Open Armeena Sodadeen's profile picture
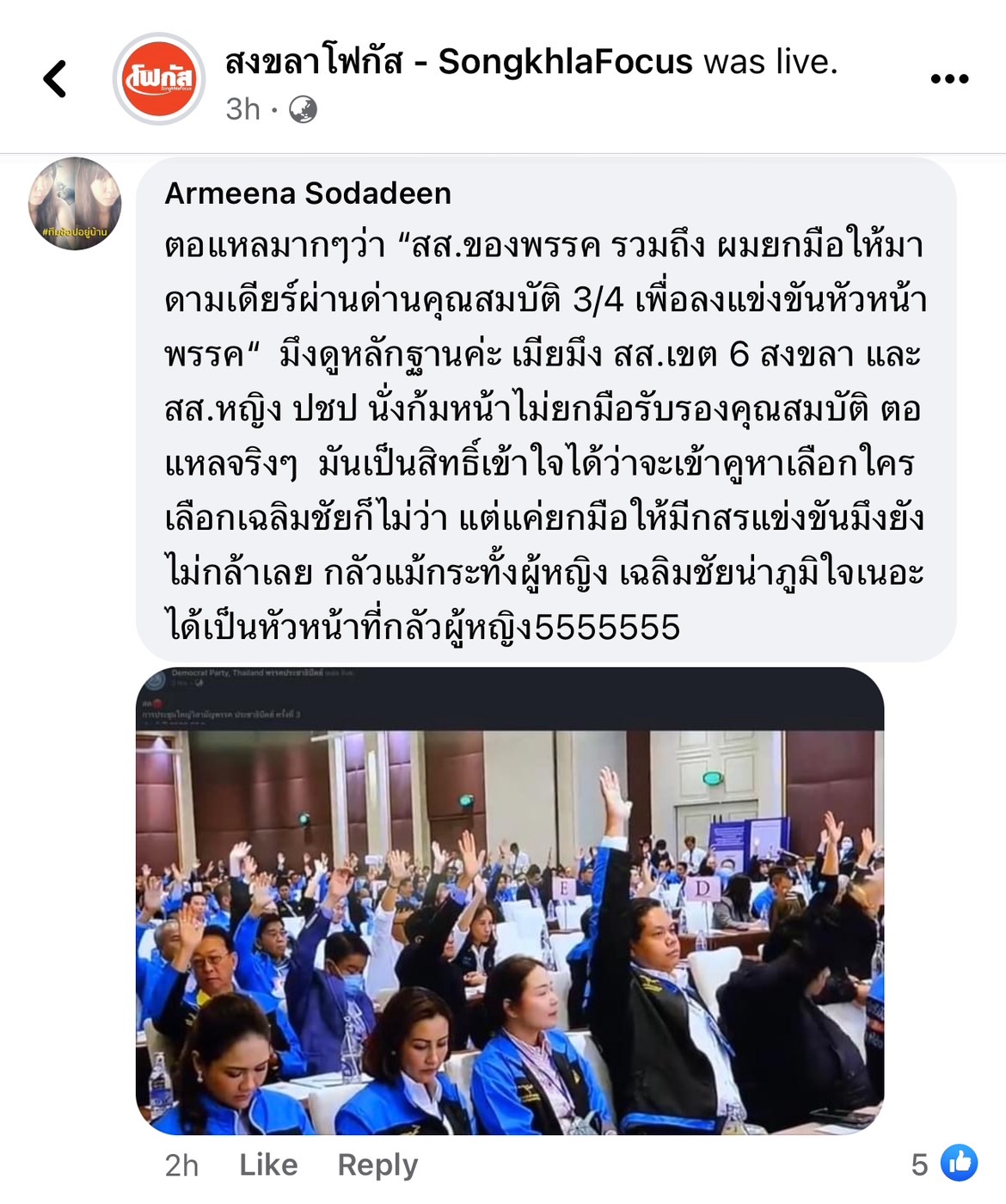 click(75, 204)
